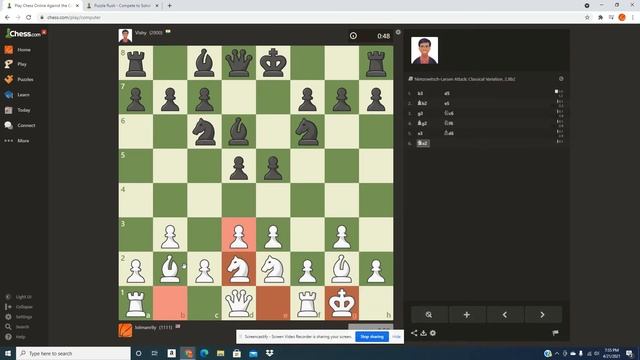640x360 pixels.
Task: Click the Chess.com logo
Action: pos(23,34)
